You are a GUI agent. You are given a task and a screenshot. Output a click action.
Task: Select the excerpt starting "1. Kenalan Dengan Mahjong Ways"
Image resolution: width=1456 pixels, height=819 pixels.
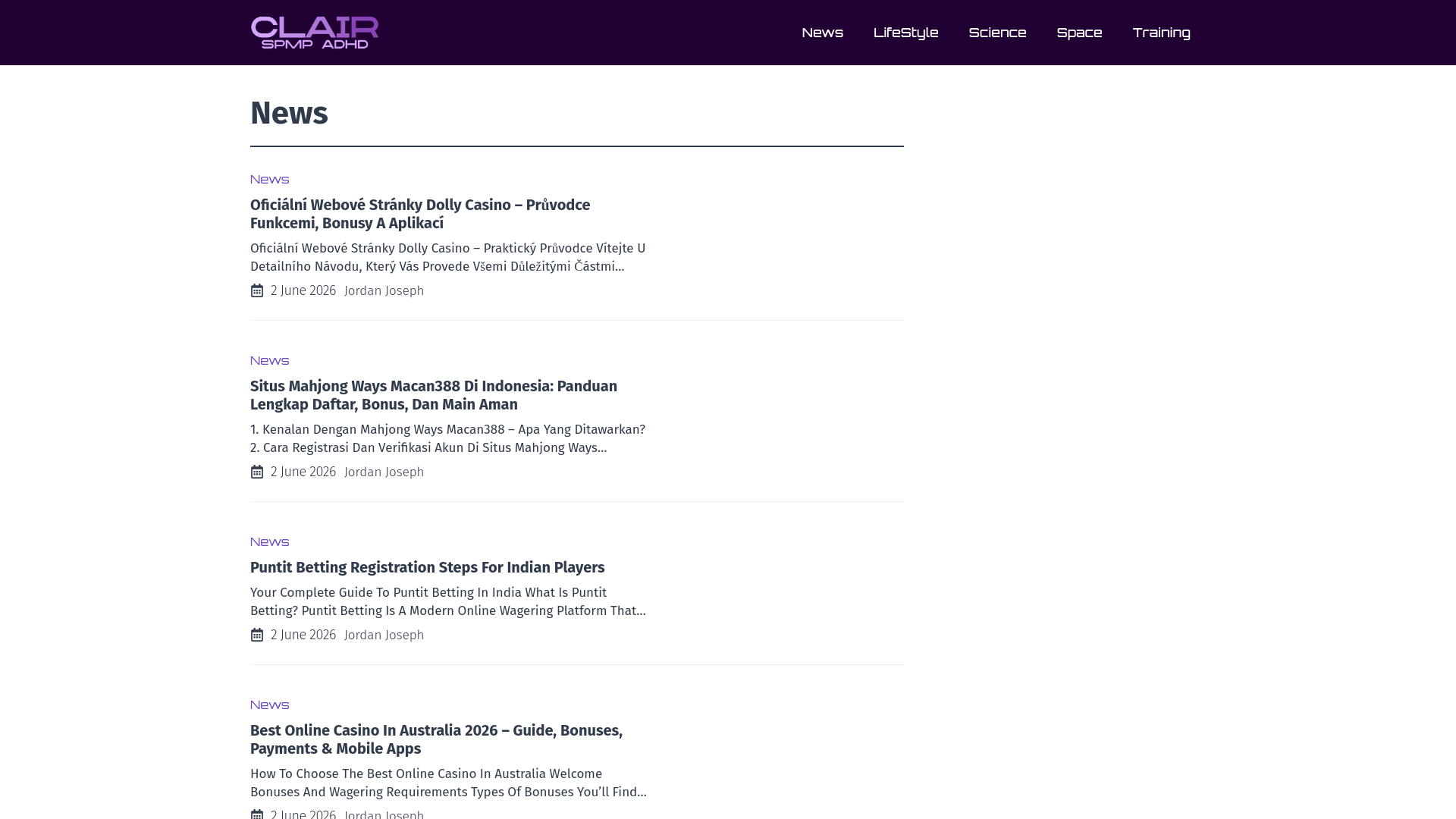(448, 438)
